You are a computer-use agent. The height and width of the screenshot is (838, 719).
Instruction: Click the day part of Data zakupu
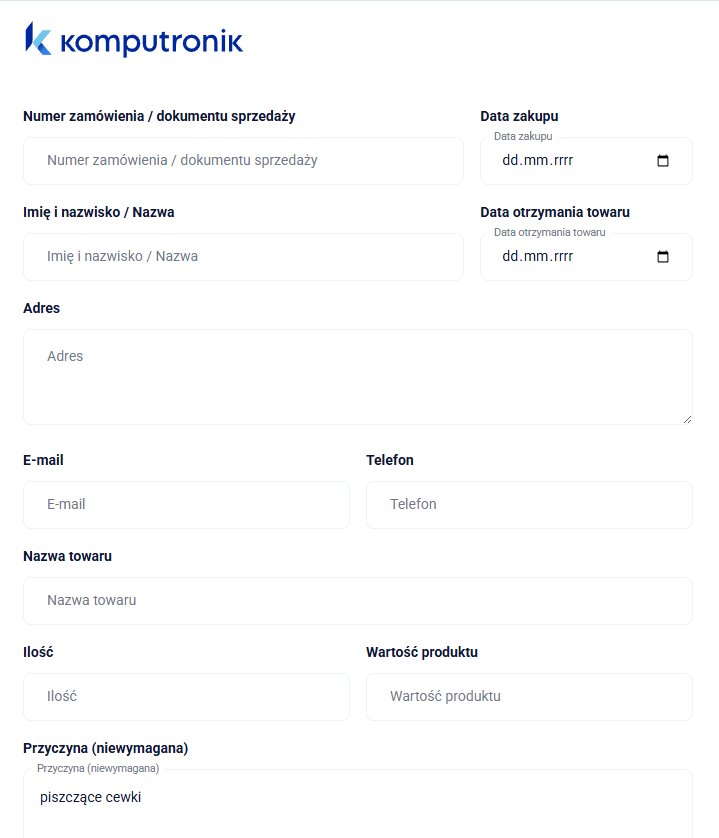(x=510, y=161)
